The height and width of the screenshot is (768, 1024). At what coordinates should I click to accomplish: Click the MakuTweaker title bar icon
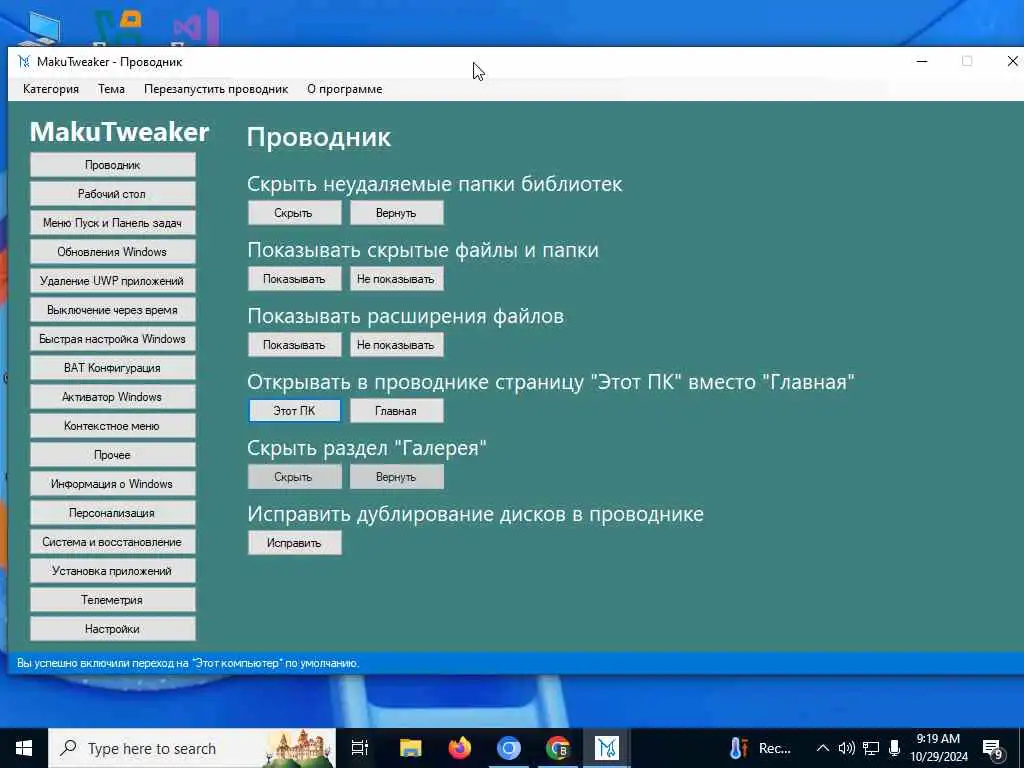pyautogui.click(x=24, y=61)
